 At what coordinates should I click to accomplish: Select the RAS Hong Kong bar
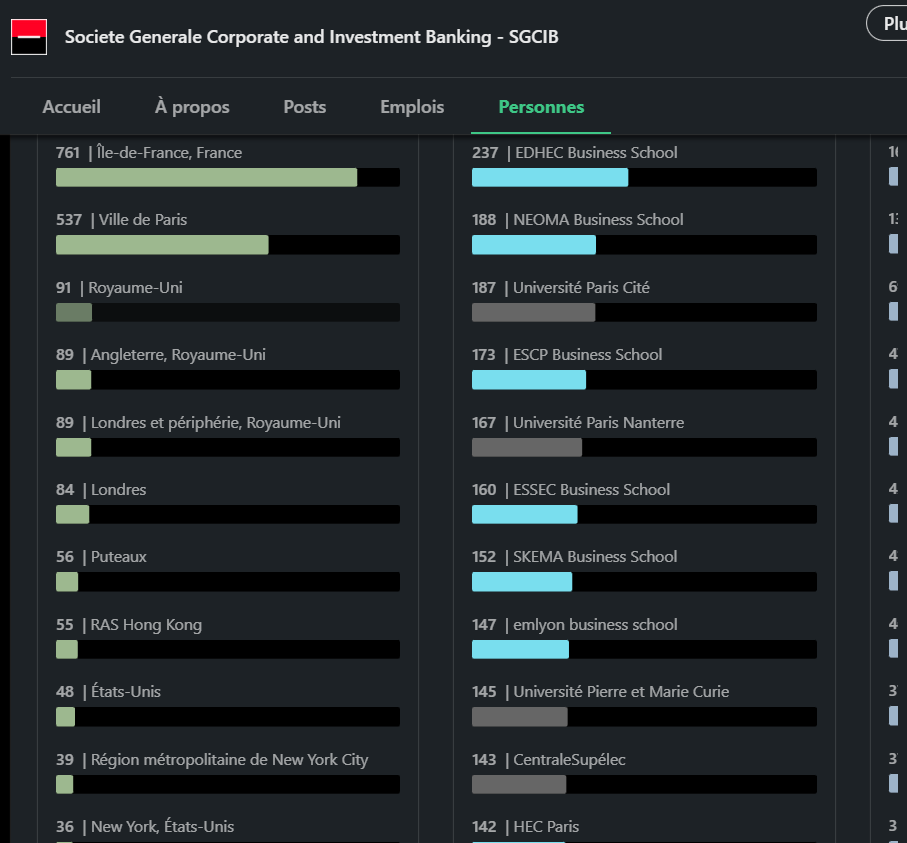pos(228,649)
